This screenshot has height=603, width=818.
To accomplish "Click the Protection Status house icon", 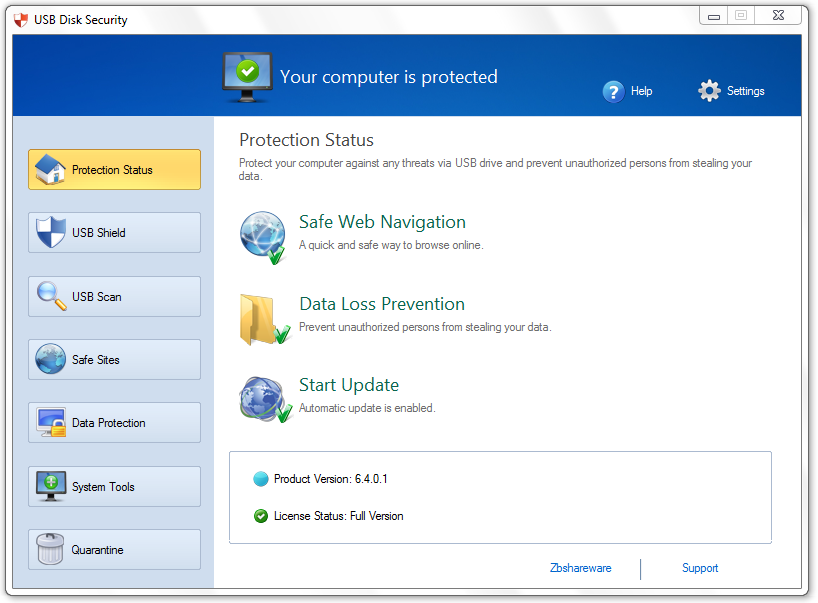I will [50, 169].
